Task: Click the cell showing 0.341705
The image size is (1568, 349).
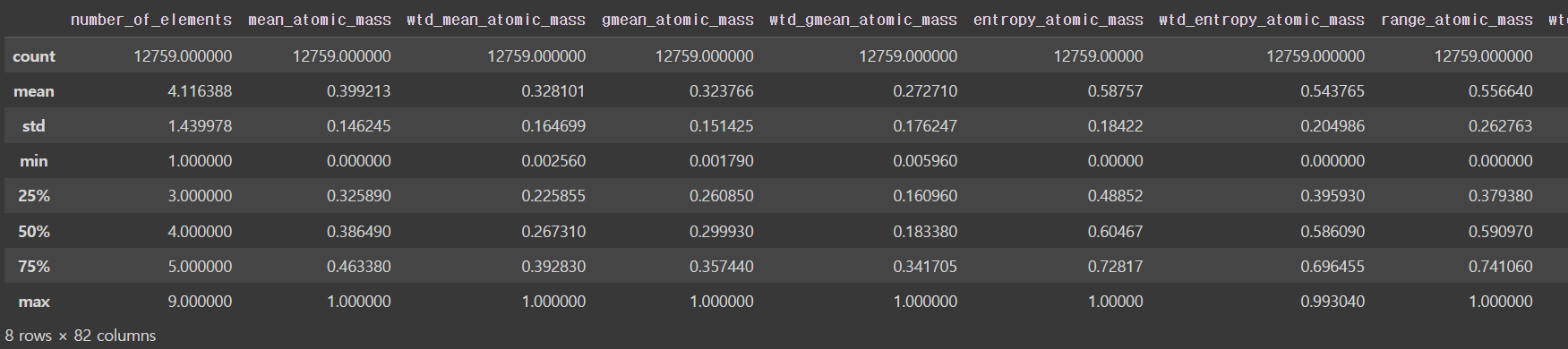Action: (x=925, y=267)
